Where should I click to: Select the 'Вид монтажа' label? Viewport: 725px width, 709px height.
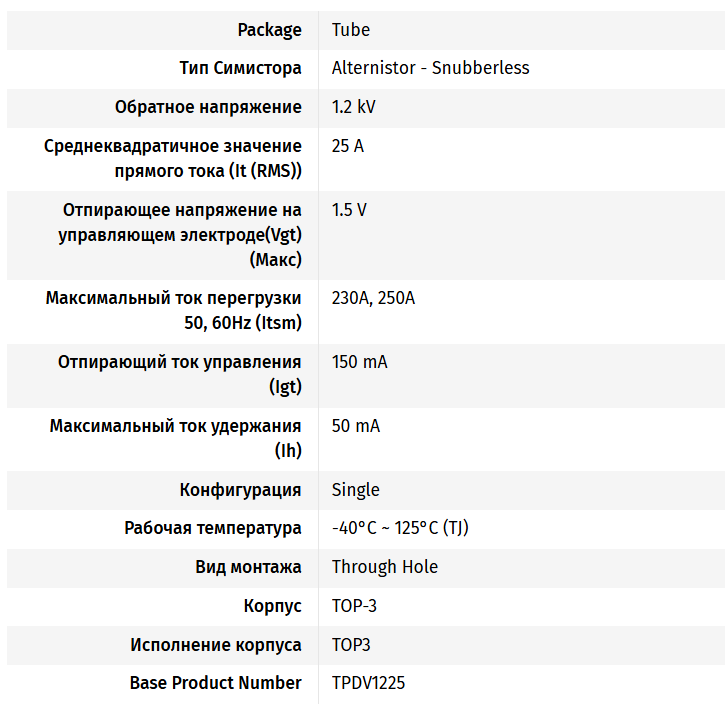point(248,567)
